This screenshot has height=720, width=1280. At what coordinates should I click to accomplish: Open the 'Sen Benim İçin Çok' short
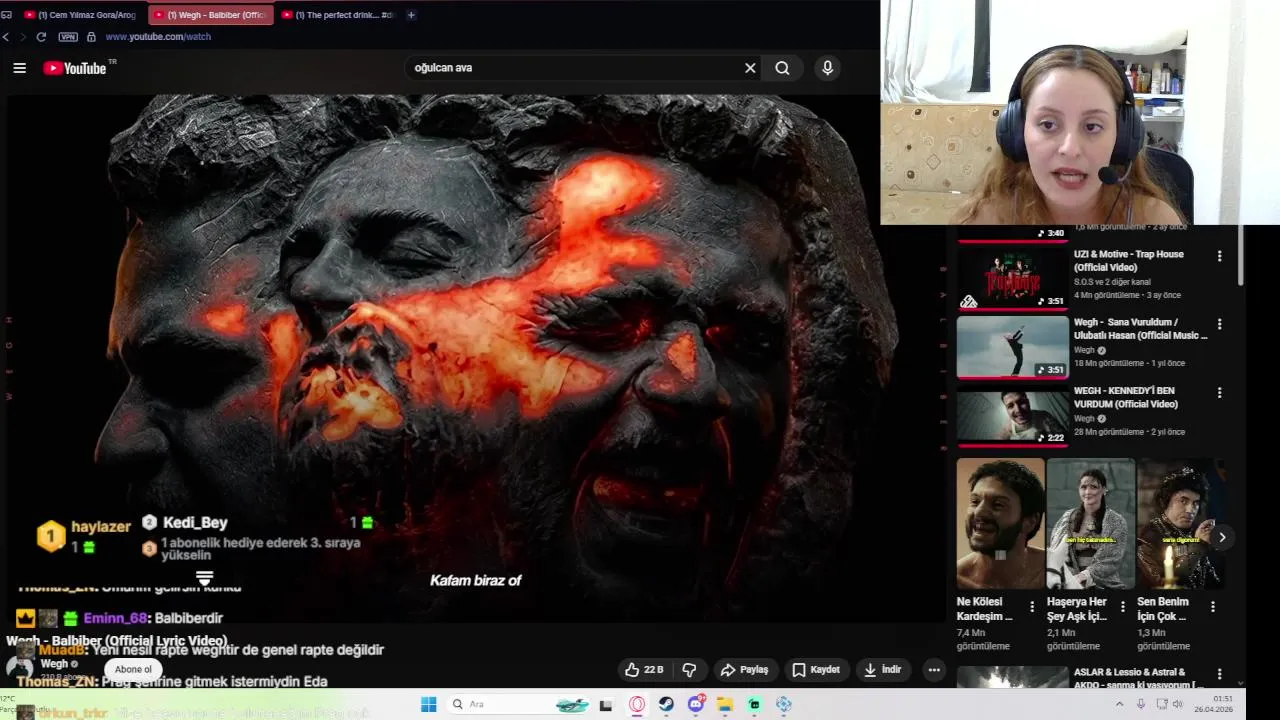1180,523
